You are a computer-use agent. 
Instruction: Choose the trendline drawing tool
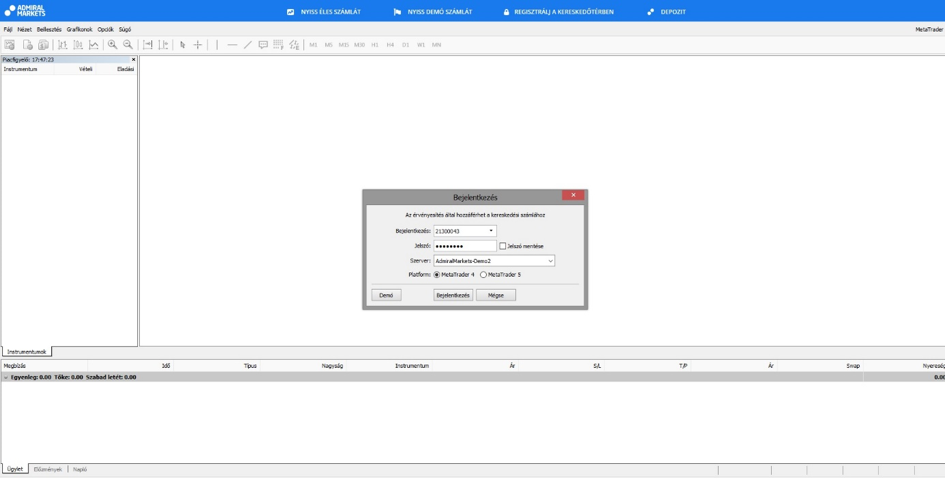point(248,45)
